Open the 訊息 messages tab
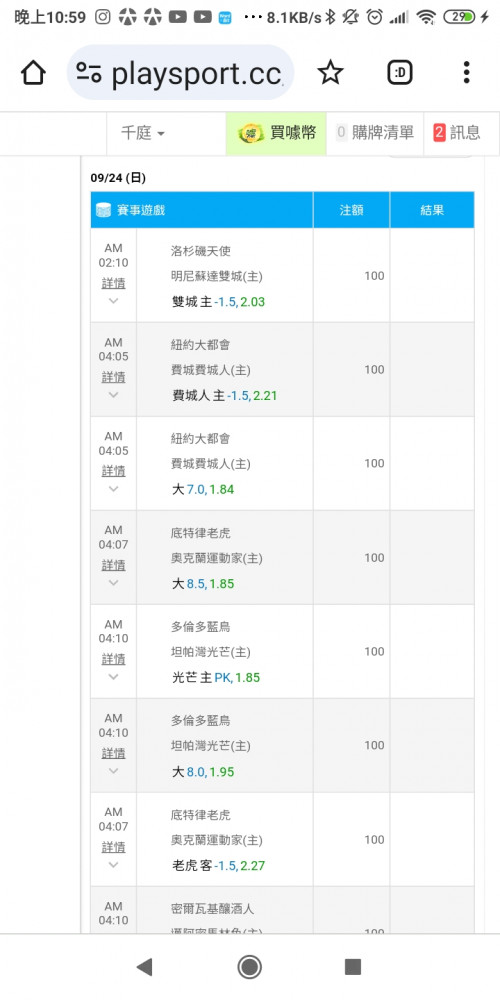This screenshot has height=1000, width=500. click(x=457, y=133)
